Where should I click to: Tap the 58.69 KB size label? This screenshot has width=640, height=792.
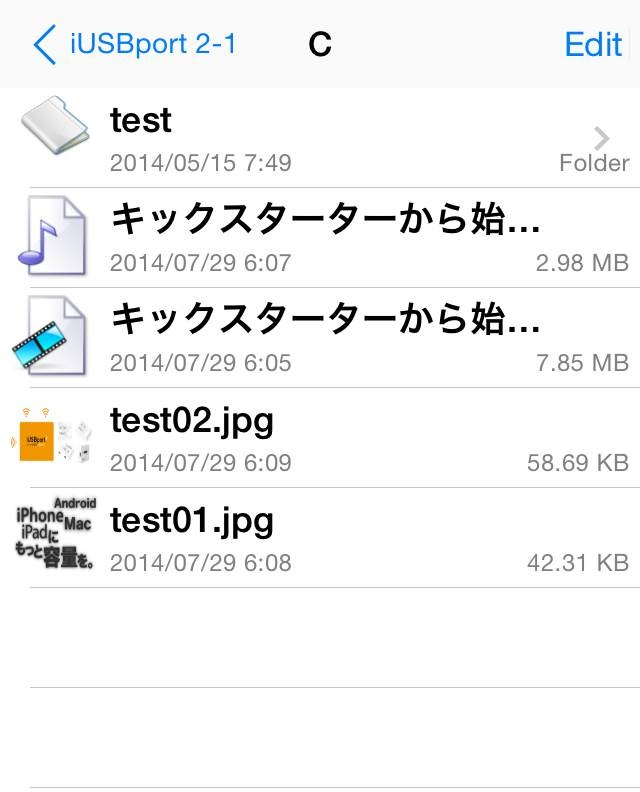pos(578,463)
